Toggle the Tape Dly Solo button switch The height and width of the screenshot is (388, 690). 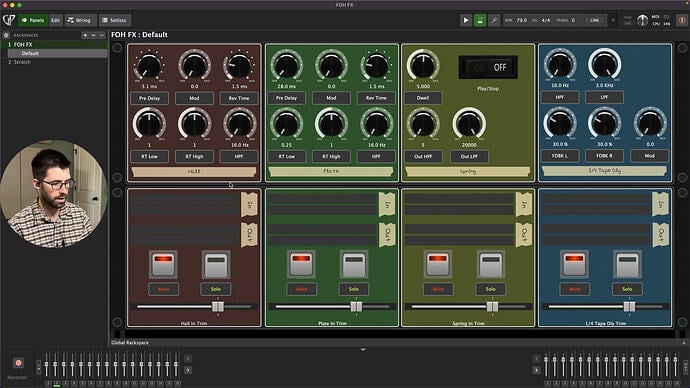point(627,265)
